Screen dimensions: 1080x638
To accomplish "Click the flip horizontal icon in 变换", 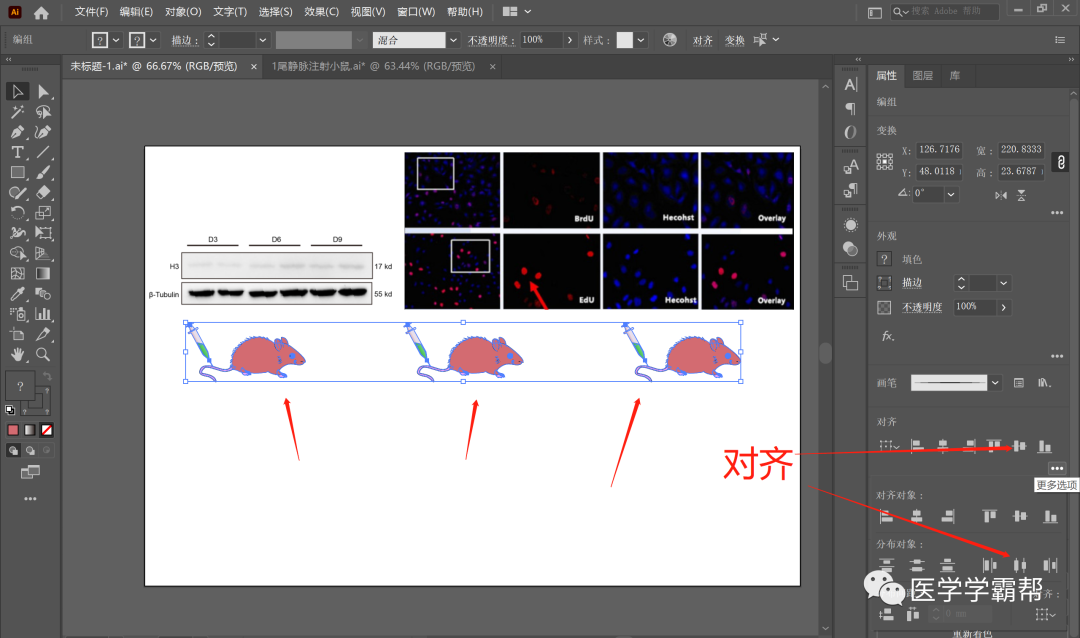I will pos(1001,196).
